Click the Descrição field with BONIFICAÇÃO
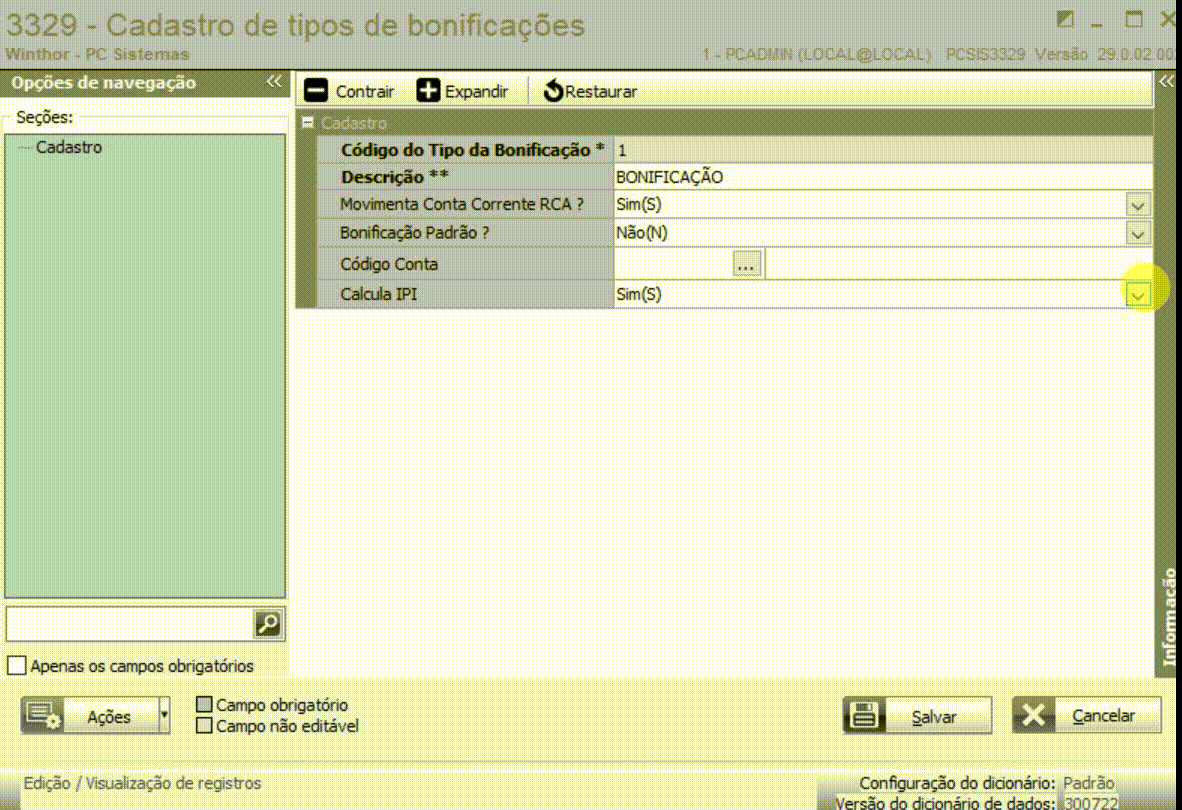 coord(883,177)
